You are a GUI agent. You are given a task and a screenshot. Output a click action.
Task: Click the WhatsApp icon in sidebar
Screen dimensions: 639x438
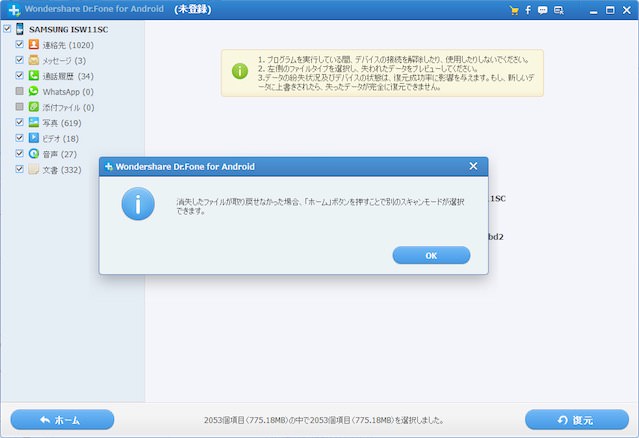pos(34,91)
